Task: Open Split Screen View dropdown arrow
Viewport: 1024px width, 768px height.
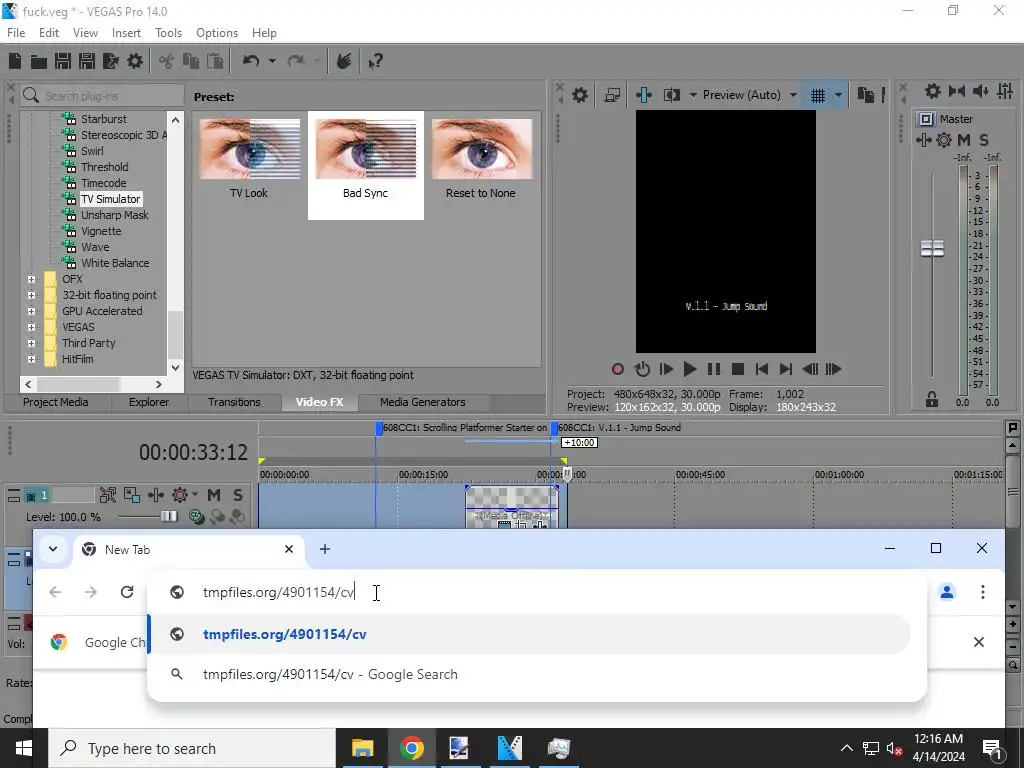Action: point(693,95)
